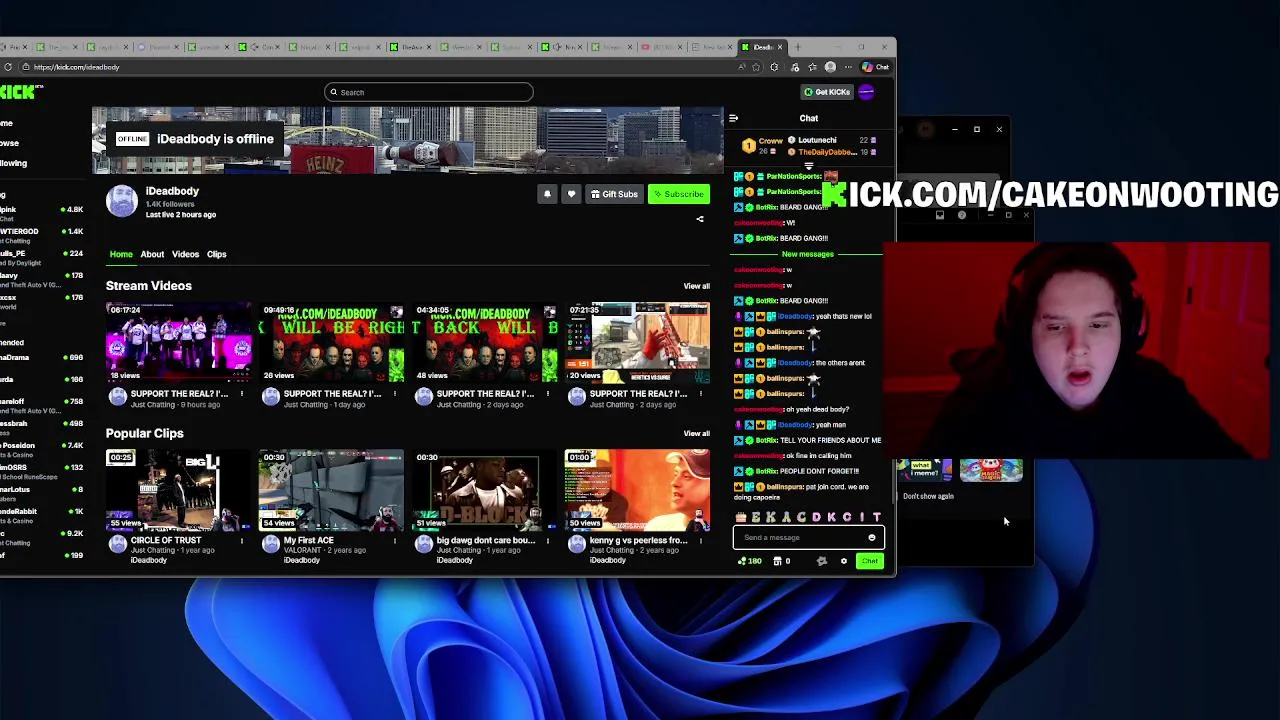Open the Copilot Chat button in browser toolbar
1280x720 pixels.
[x=876, y=67]
